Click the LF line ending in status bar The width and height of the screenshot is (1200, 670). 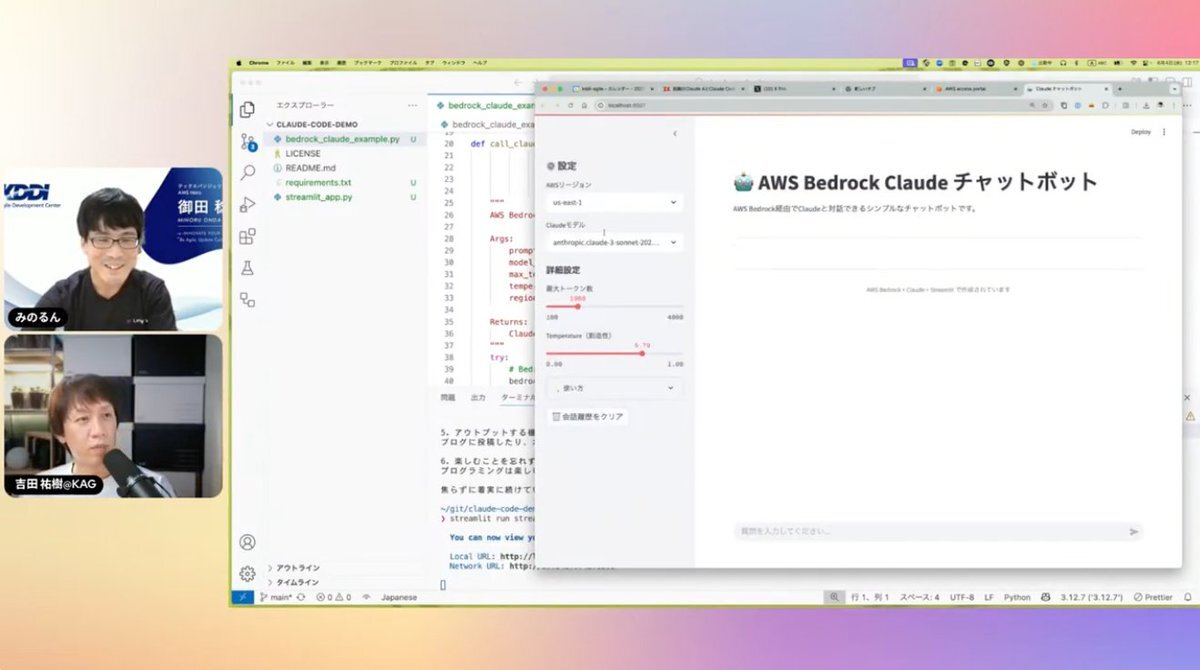989,597
